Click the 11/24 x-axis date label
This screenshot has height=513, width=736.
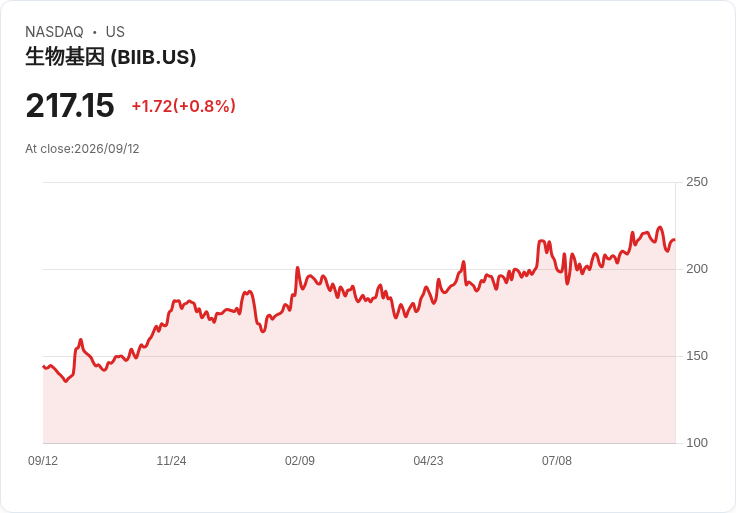pyautogui.click(x=171, y=461)
